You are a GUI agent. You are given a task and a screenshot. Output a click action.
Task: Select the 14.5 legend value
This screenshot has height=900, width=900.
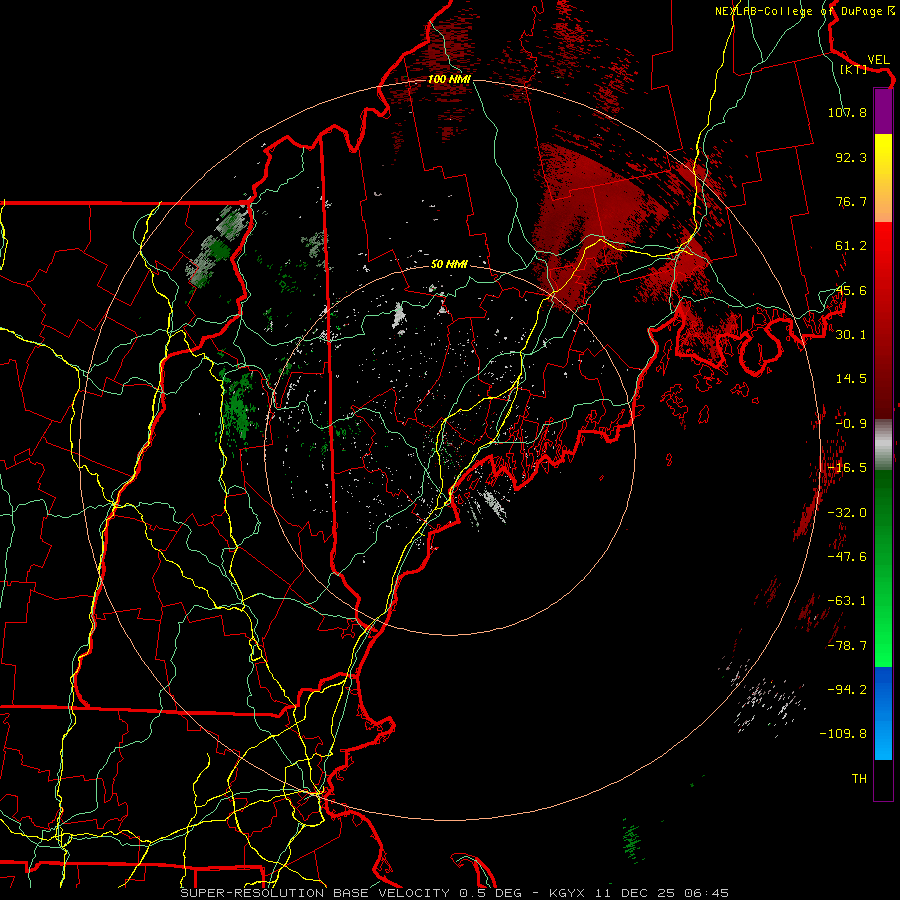click(x=851, y=379)
